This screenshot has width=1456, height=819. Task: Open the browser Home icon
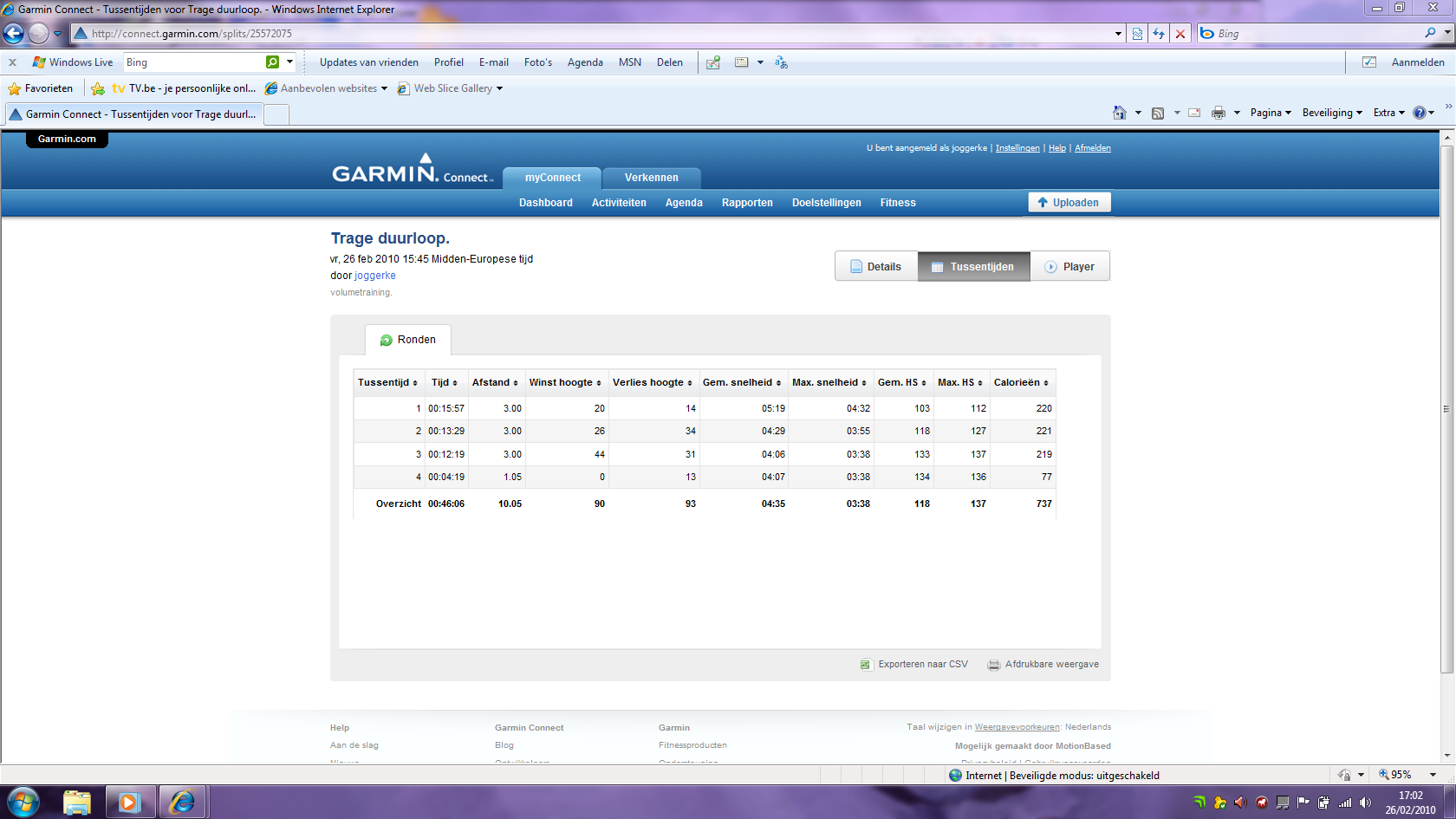pos(1120,113)
